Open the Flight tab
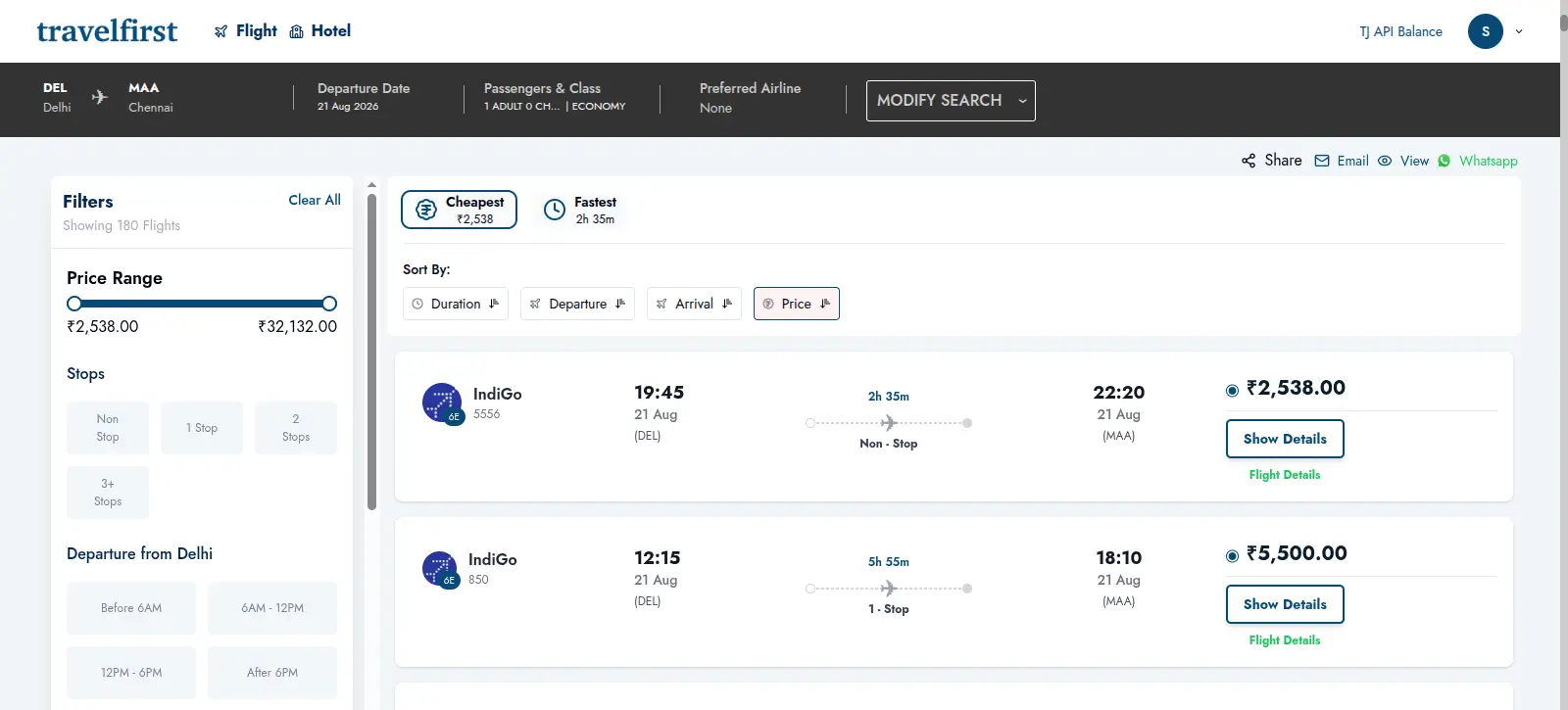Image resolution: width=1568 pixels, height=710 pixels. 246,31
